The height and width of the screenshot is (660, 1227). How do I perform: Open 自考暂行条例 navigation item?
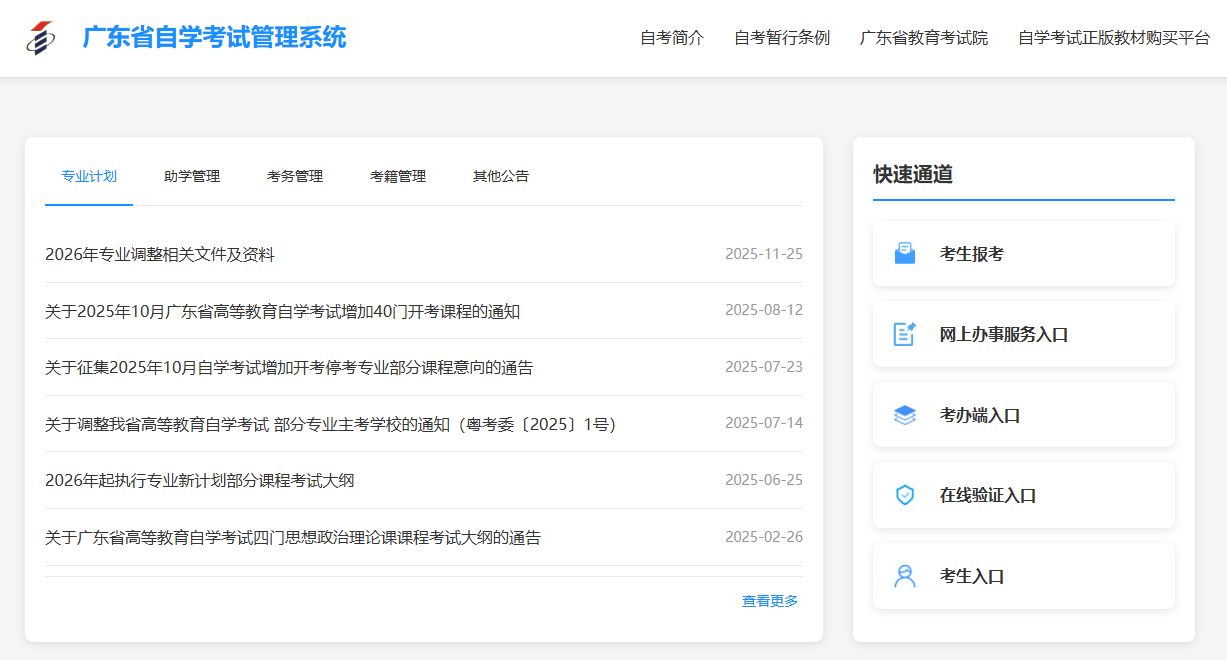782,38
